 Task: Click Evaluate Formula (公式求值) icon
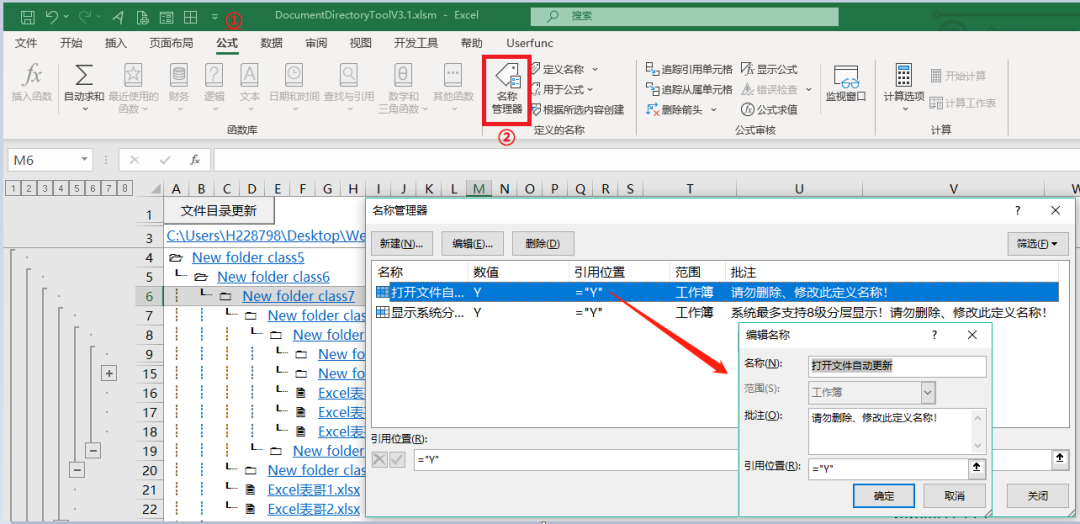[769, 109]
